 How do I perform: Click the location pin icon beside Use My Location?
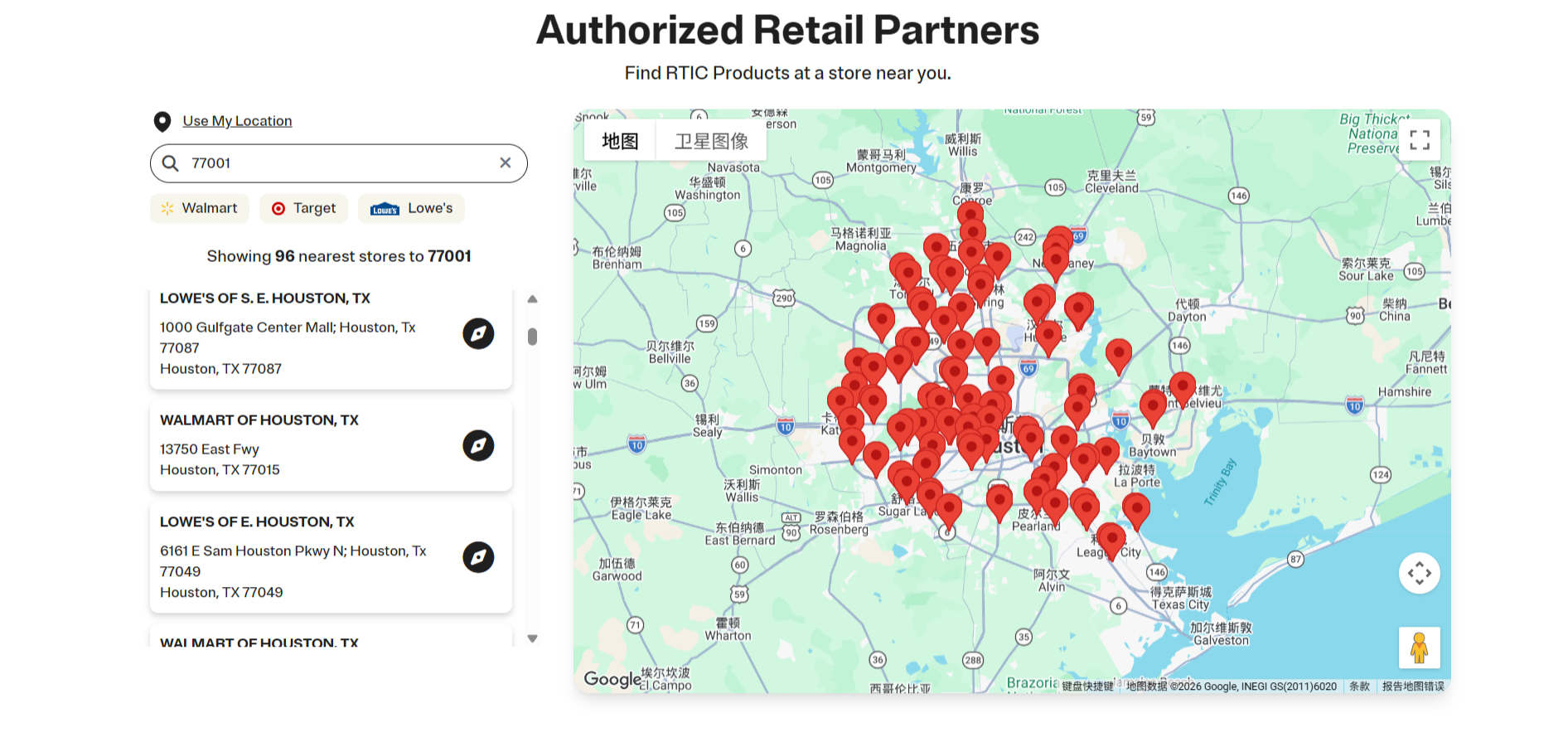click(x=162, y=121)
